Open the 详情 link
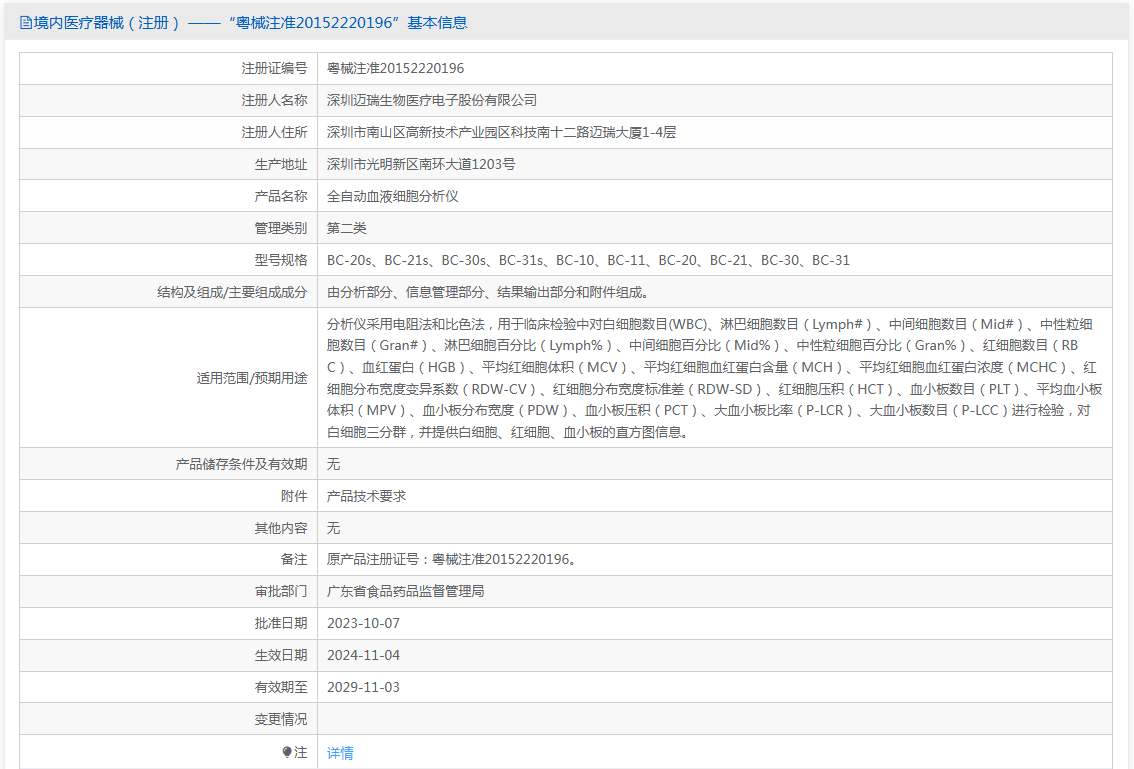 click(x=340, y=753)
